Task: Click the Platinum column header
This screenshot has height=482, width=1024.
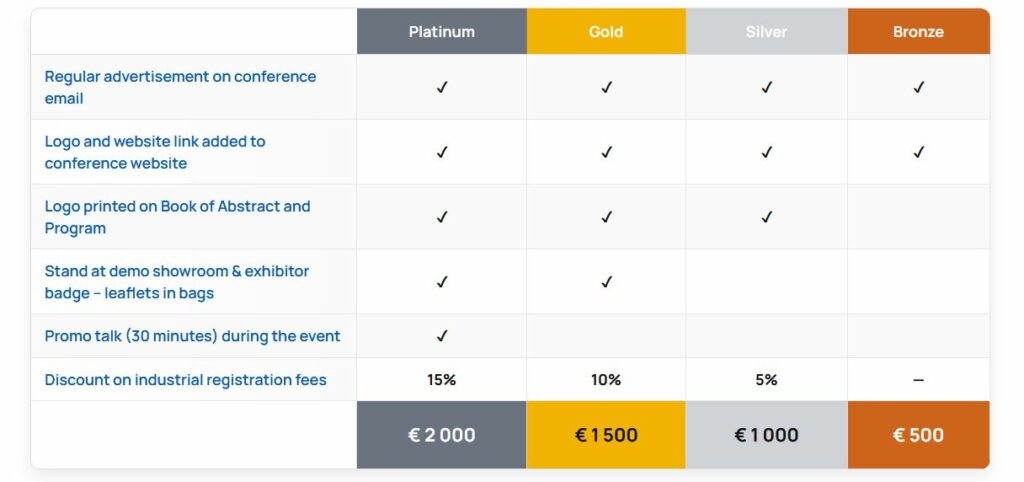Action: (x=441, y=32)
